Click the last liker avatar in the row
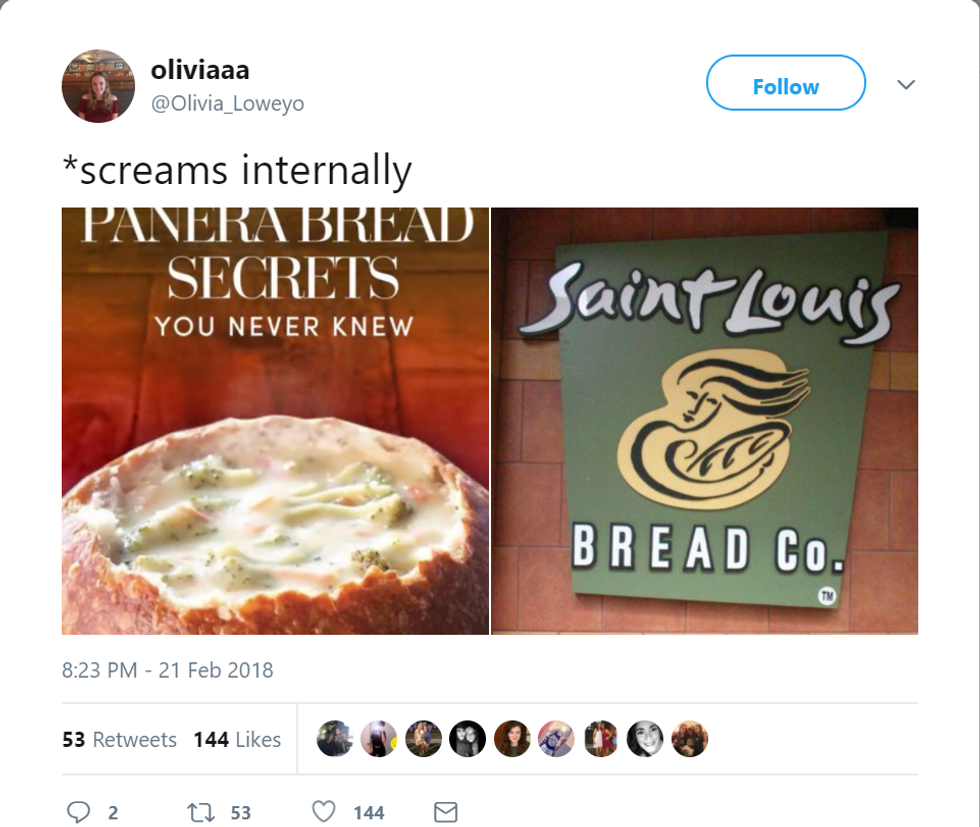Viewport: 980px width, 827px height. coord(690,739)
